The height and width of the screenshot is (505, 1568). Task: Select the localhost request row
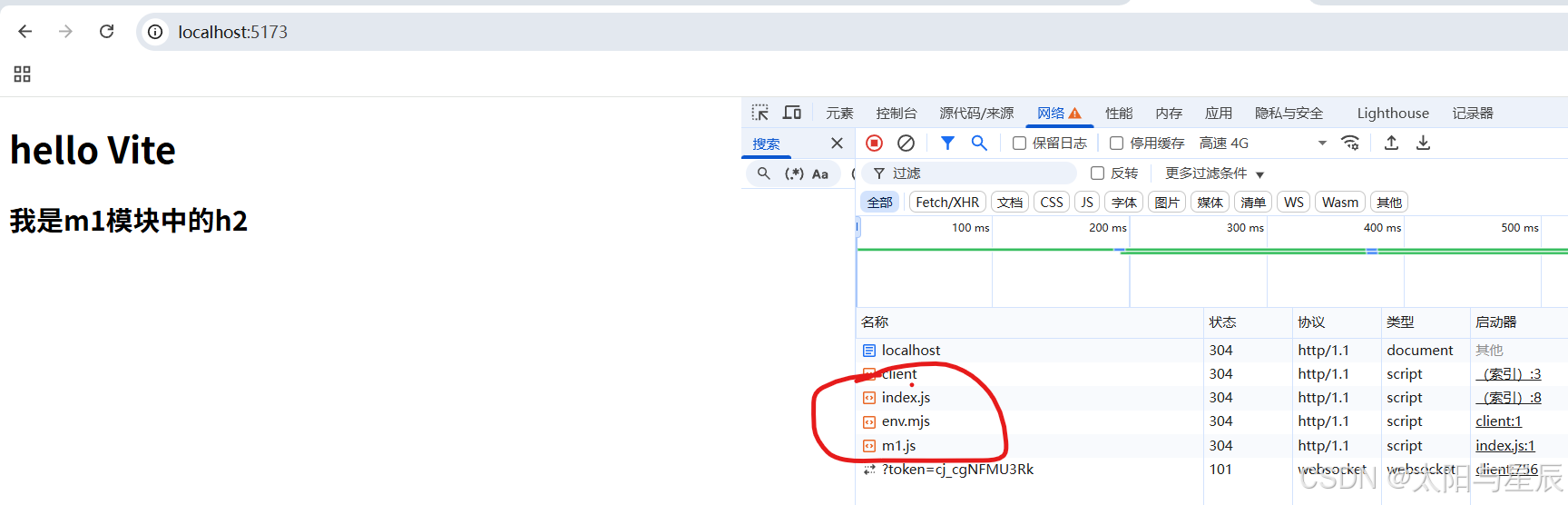pyautogui.click(x=1211, y=351)
